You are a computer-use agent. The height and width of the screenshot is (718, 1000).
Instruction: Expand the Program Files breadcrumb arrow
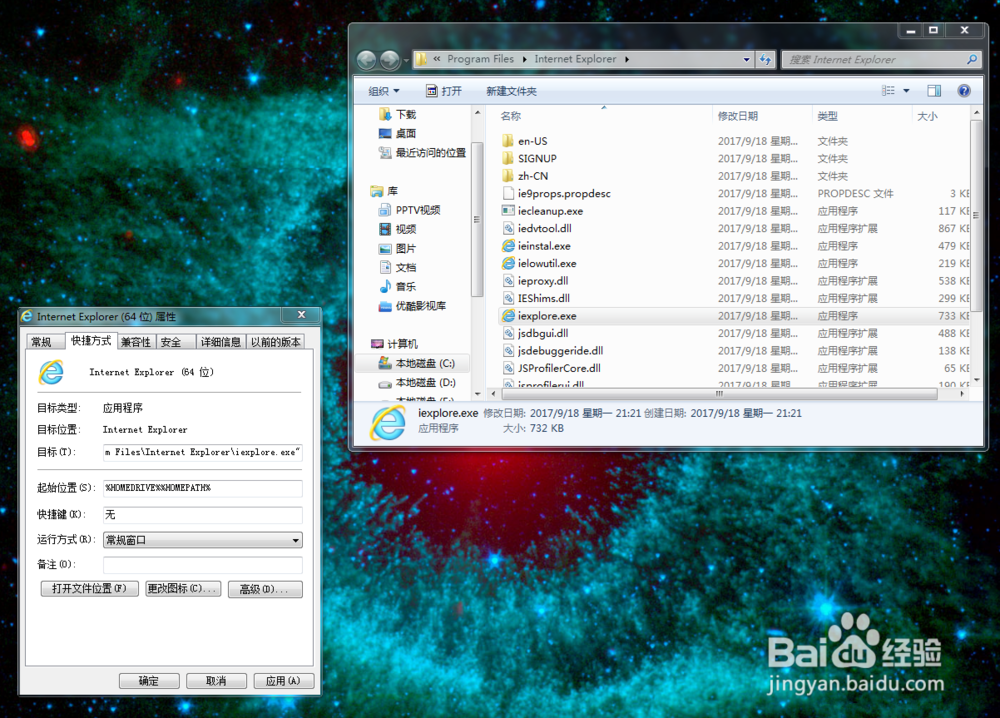click(x=524, y=59)
